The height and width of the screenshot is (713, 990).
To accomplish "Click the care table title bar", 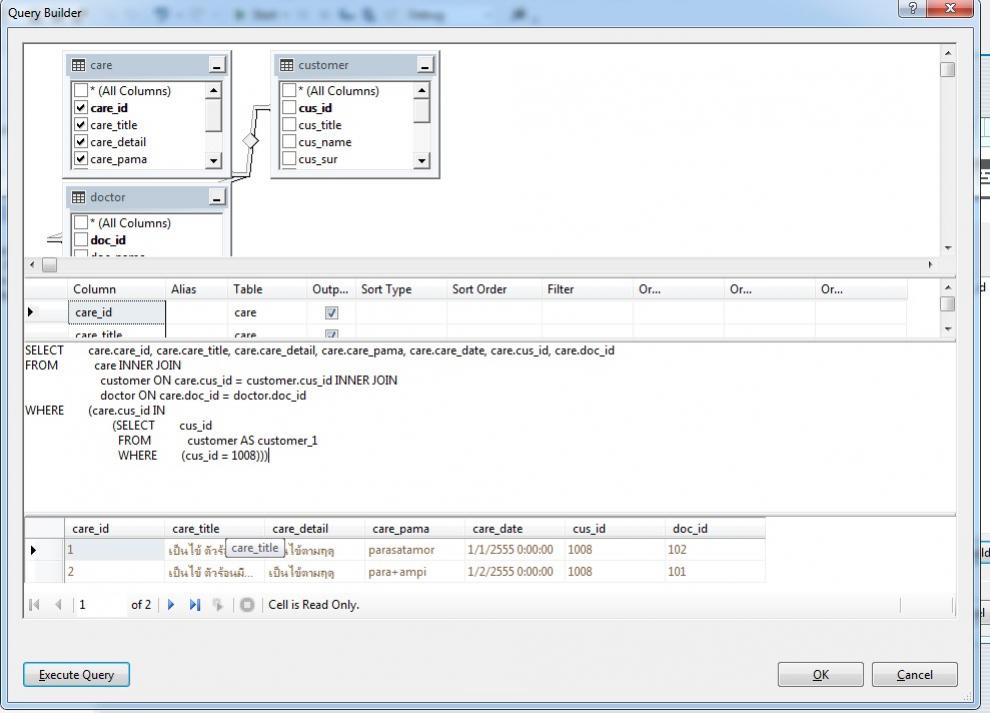I will pyautogui.click(x=146, y=65).
